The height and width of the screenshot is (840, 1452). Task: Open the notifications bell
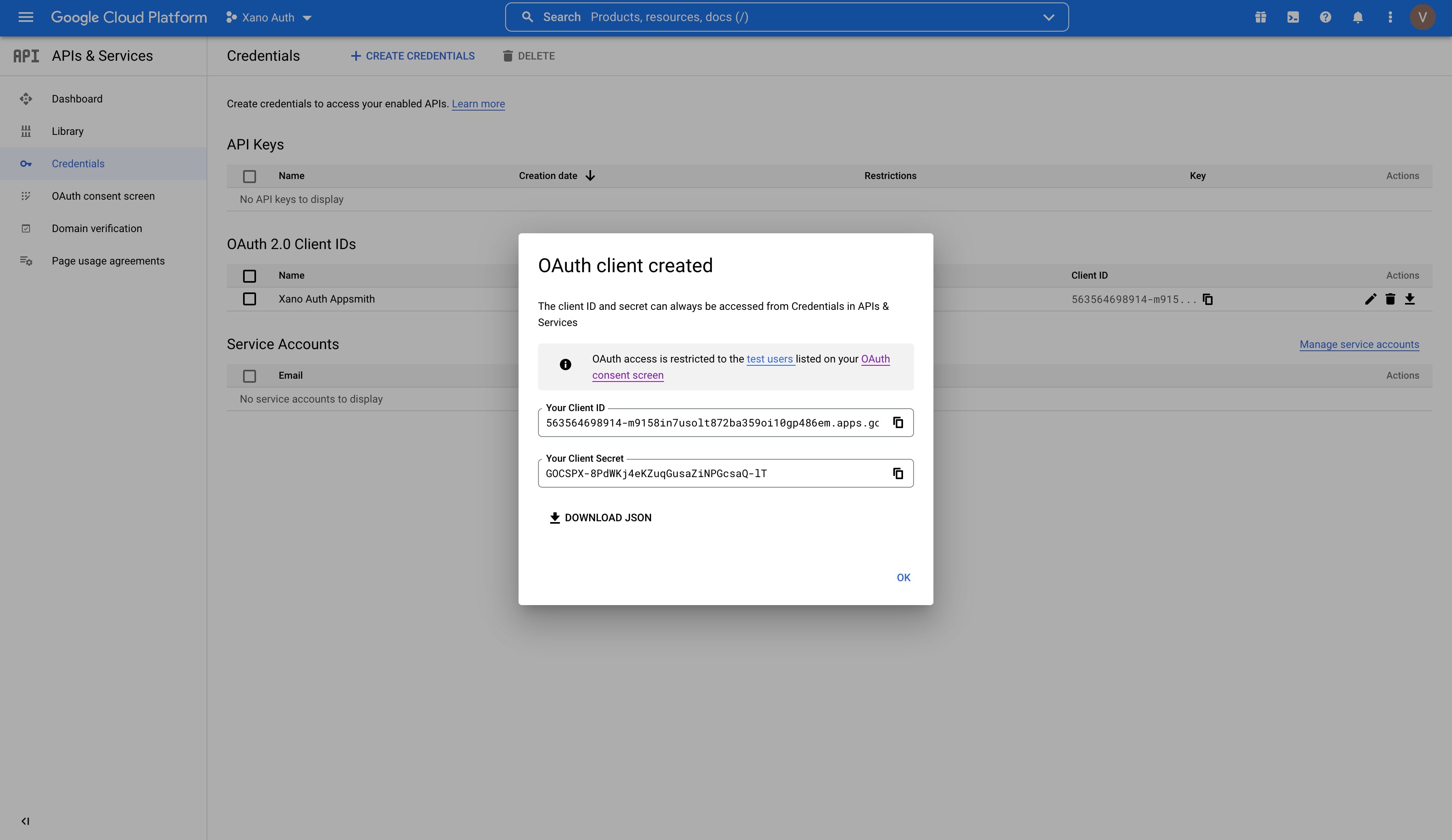1358,17
